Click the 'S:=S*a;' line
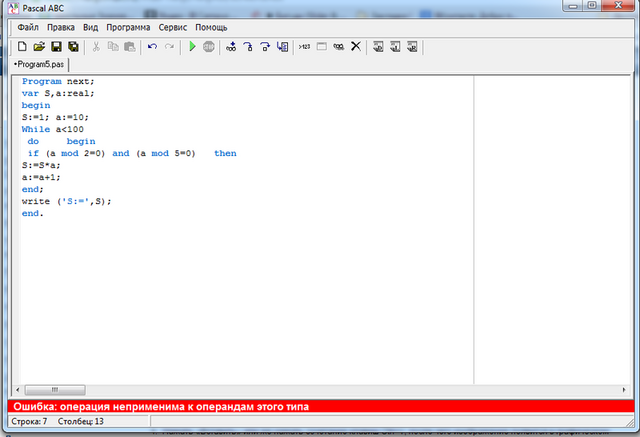This screenshot has height=437, width=640. 41,165
